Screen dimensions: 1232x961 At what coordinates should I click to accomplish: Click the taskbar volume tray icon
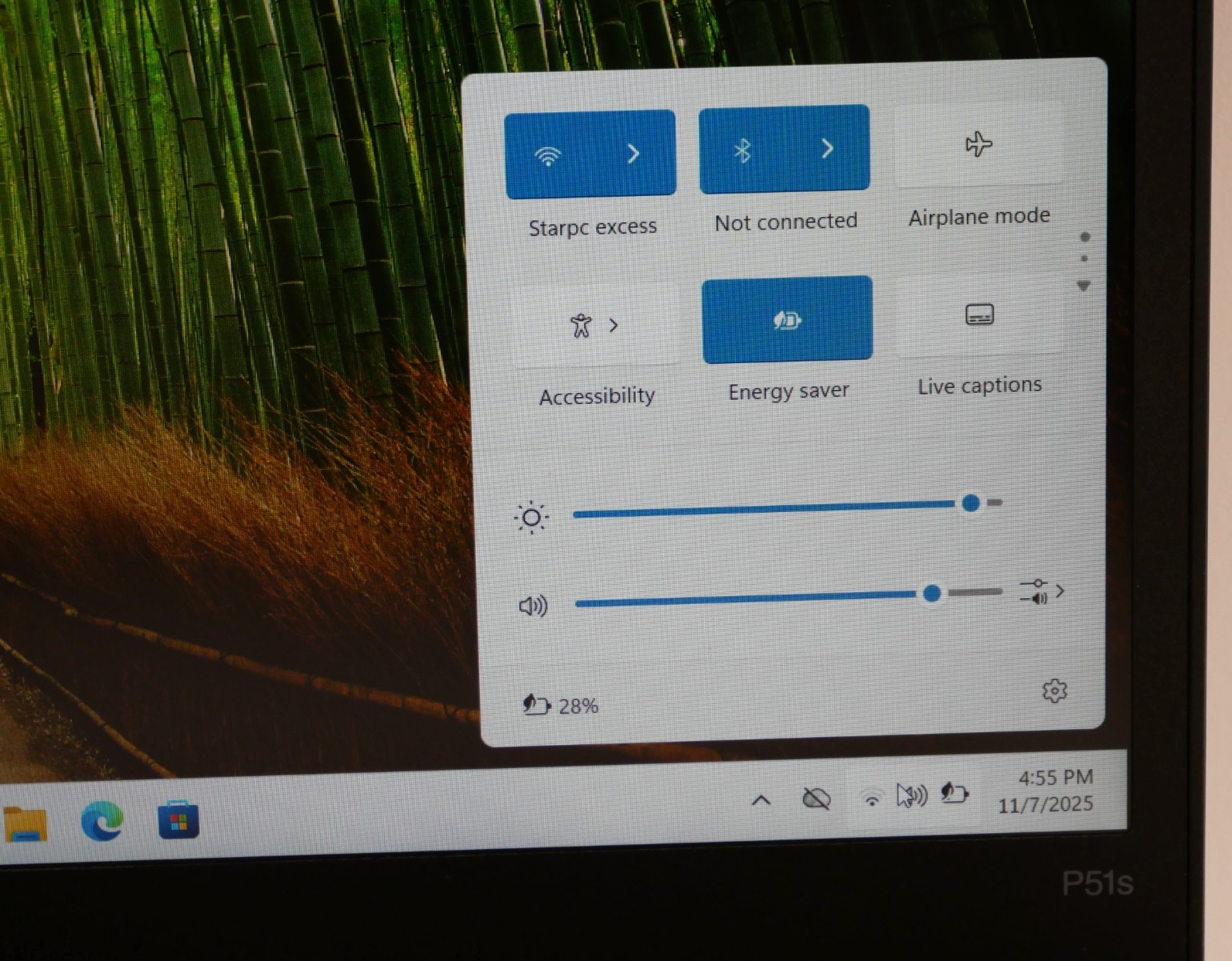(912, 795)
